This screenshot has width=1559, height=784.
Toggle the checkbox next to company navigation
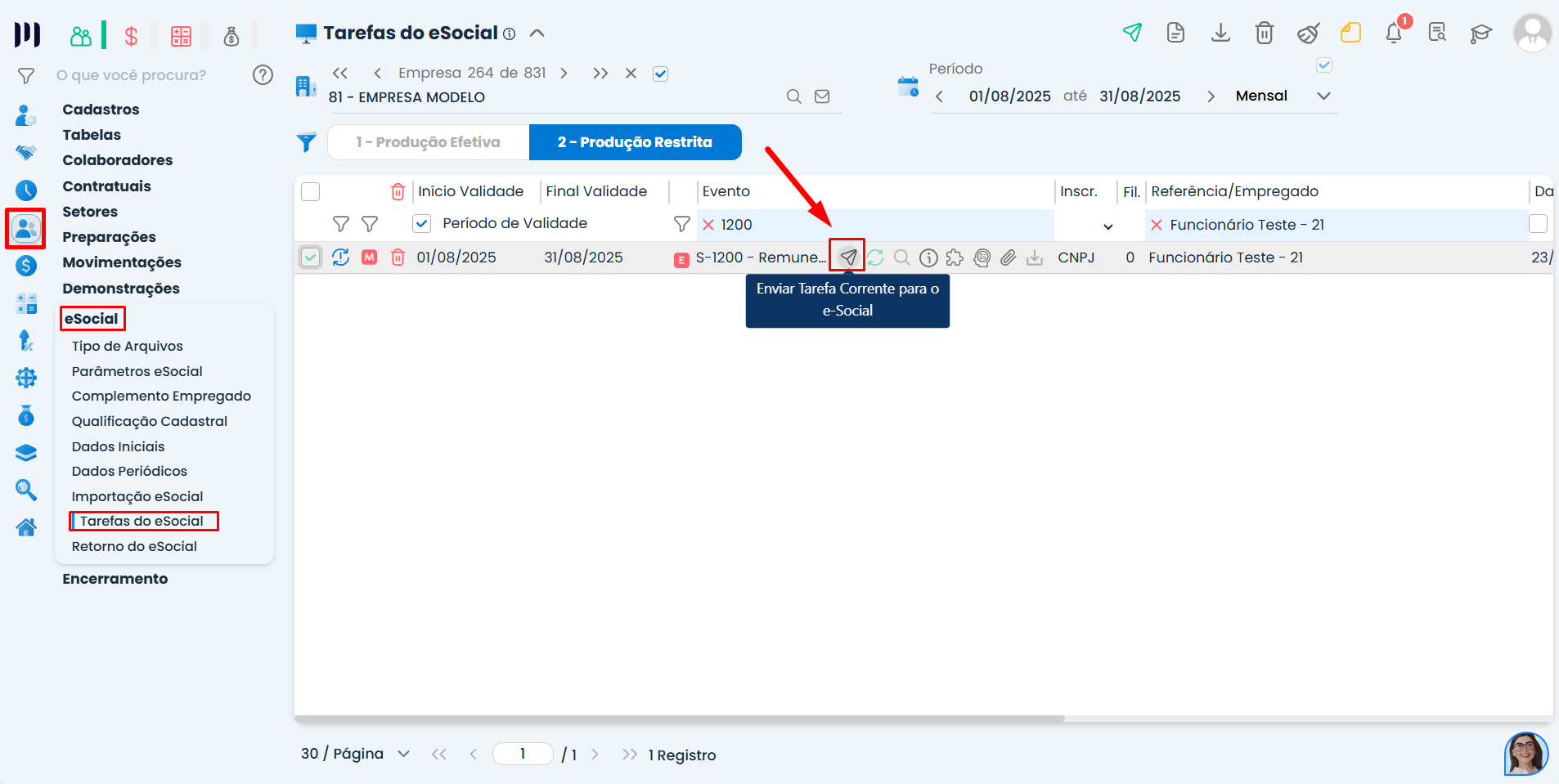click(x=661, y=74)
